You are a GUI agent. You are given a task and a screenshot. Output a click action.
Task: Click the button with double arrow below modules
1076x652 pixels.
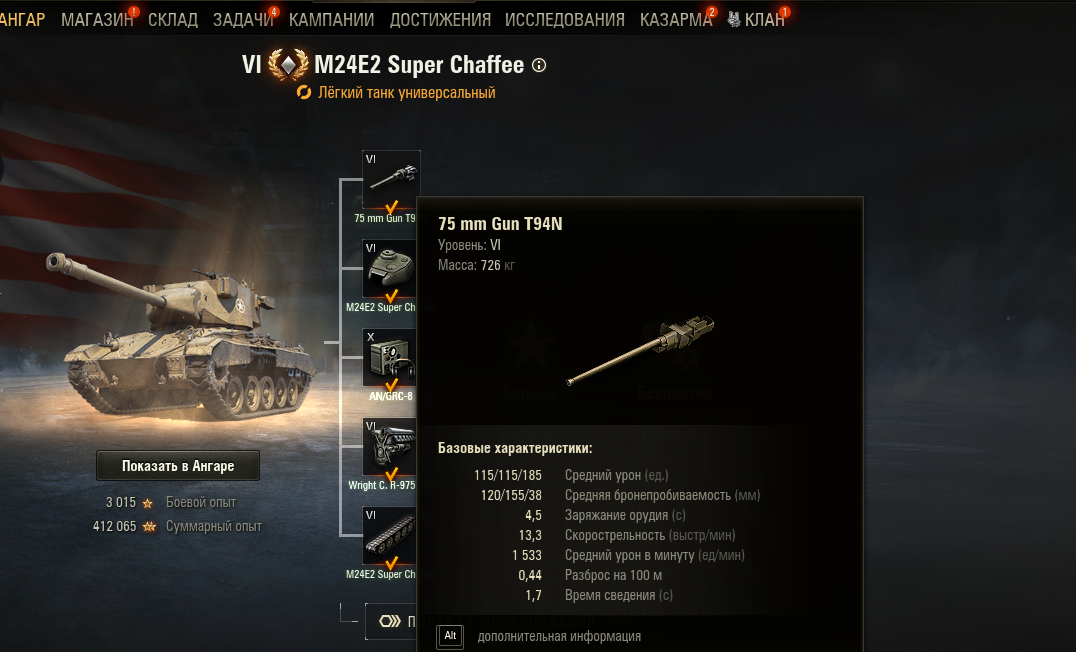[391, 621]
